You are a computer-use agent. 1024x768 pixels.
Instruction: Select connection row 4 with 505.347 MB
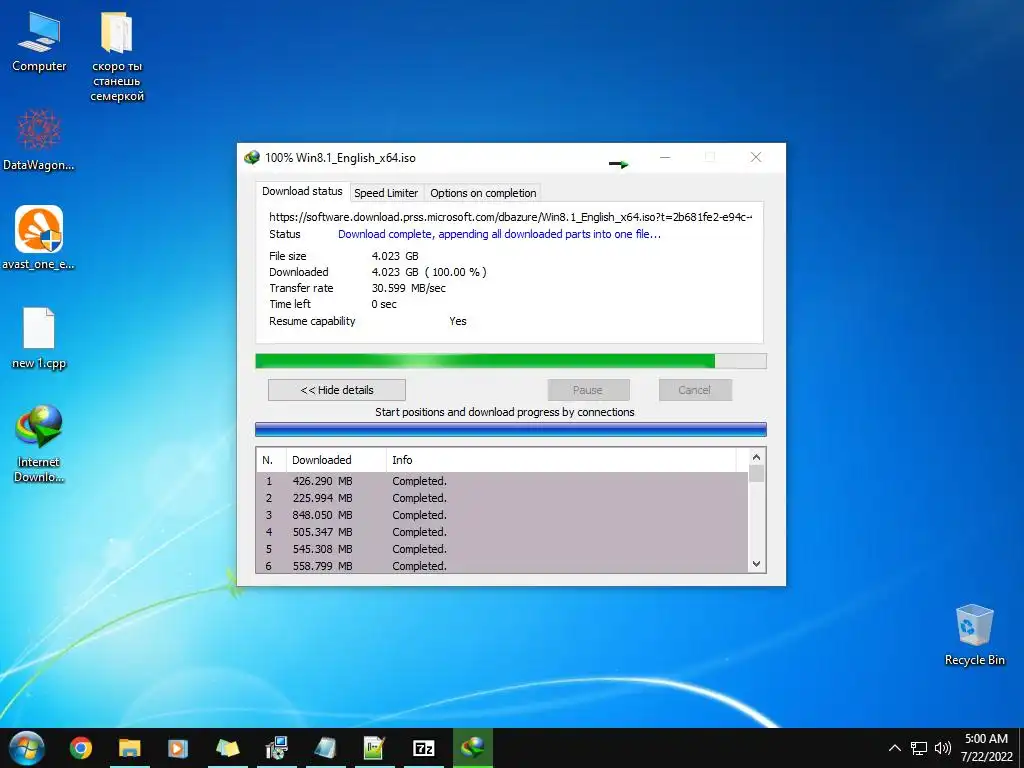(502, 532)
